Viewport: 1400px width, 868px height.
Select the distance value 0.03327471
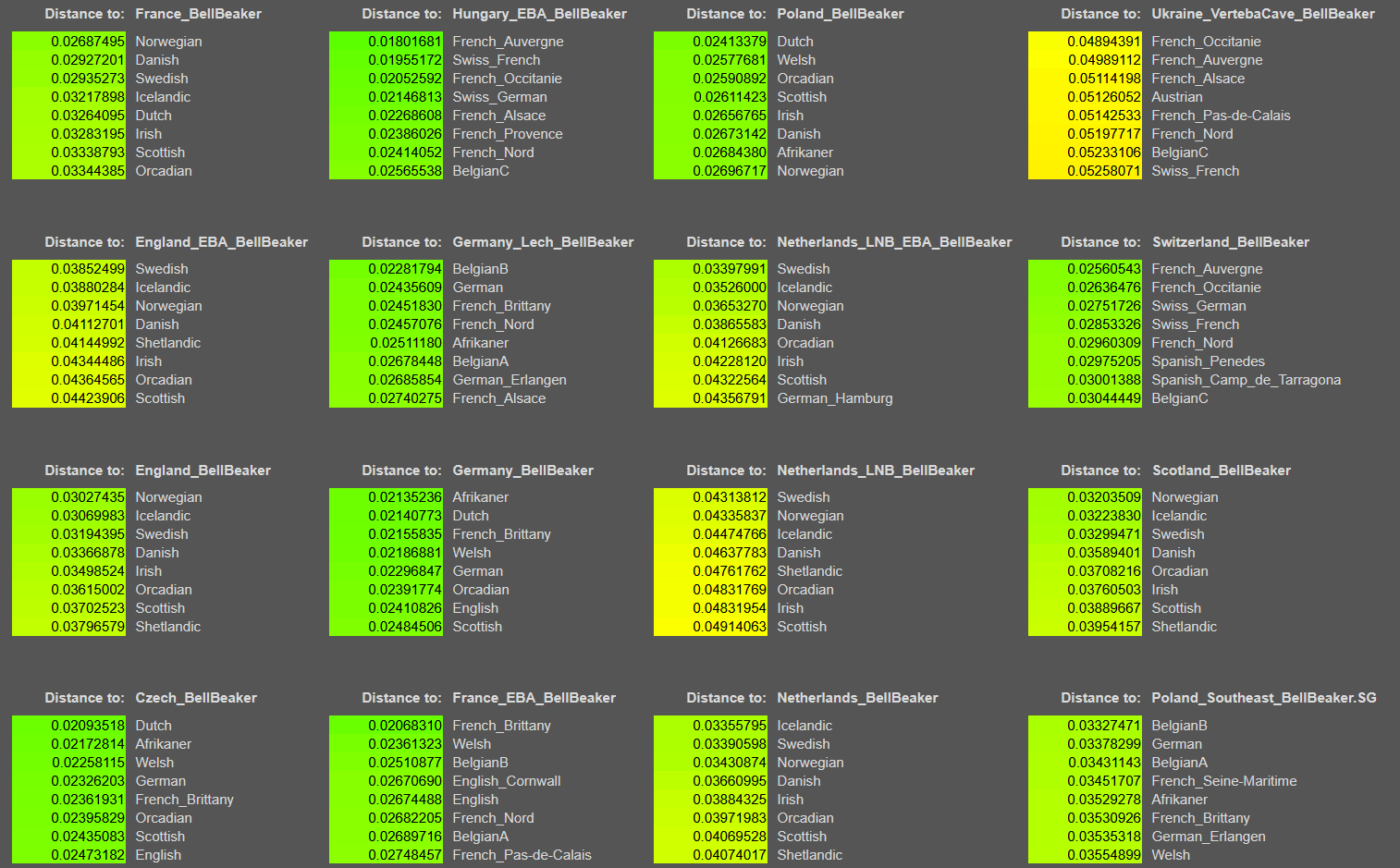point(1104,726)
